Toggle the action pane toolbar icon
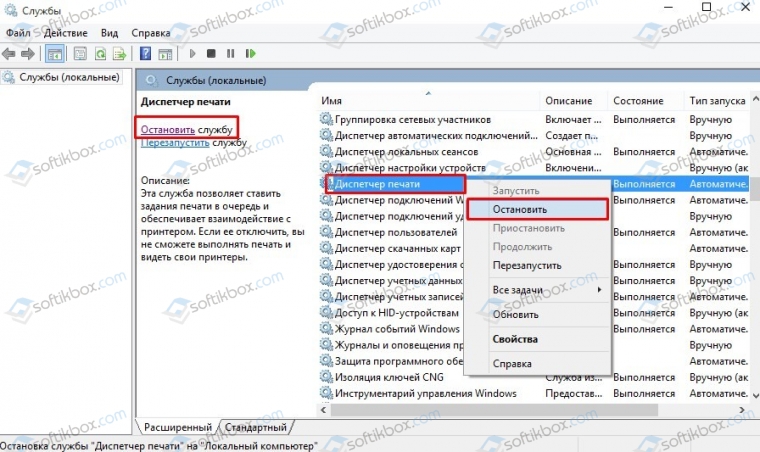 point(165,54)
